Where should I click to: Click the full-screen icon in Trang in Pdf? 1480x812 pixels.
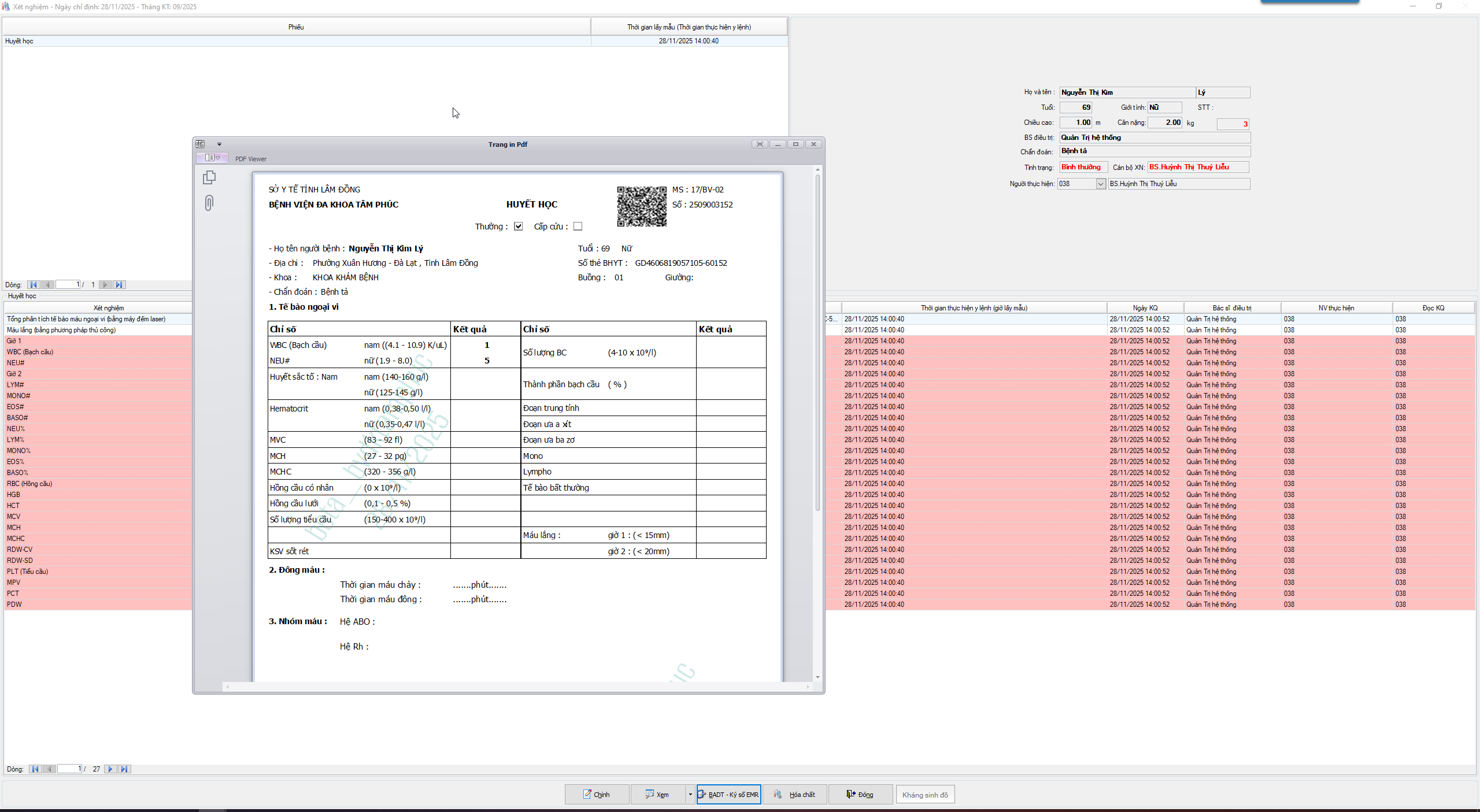760,144
